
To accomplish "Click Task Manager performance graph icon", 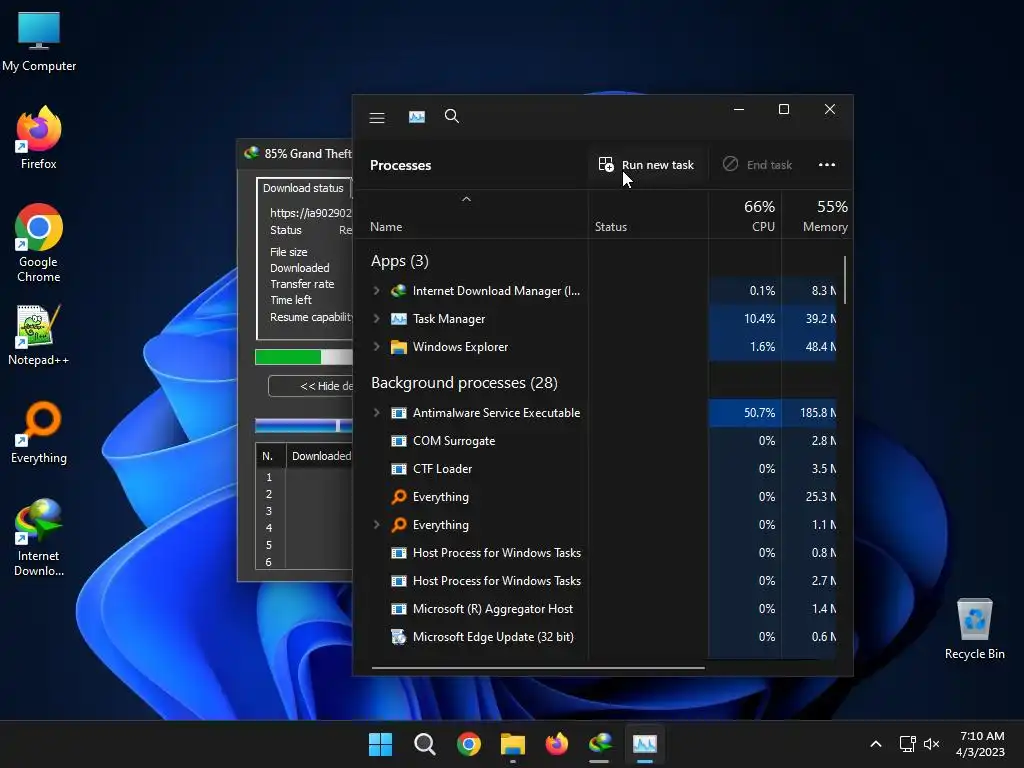I will pos(417,117).
